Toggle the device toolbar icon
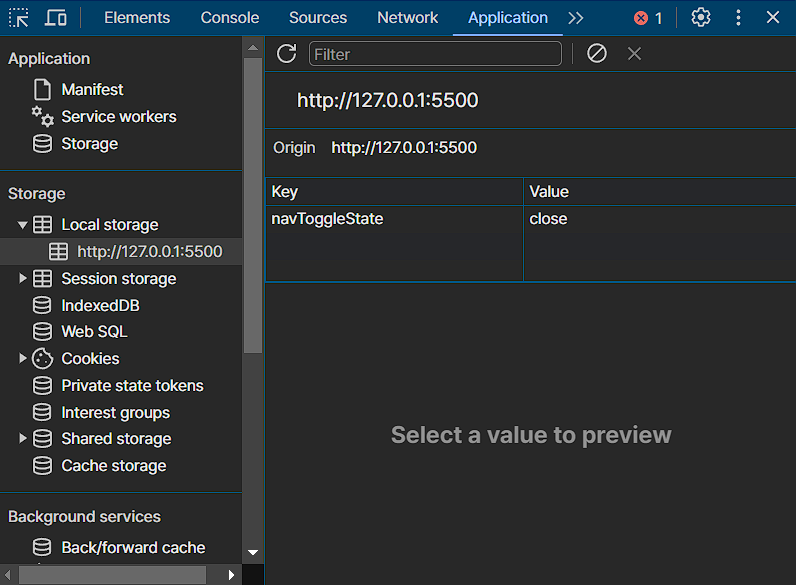The height and width of the screenshot is (585, 796). [x=56, y=18]
